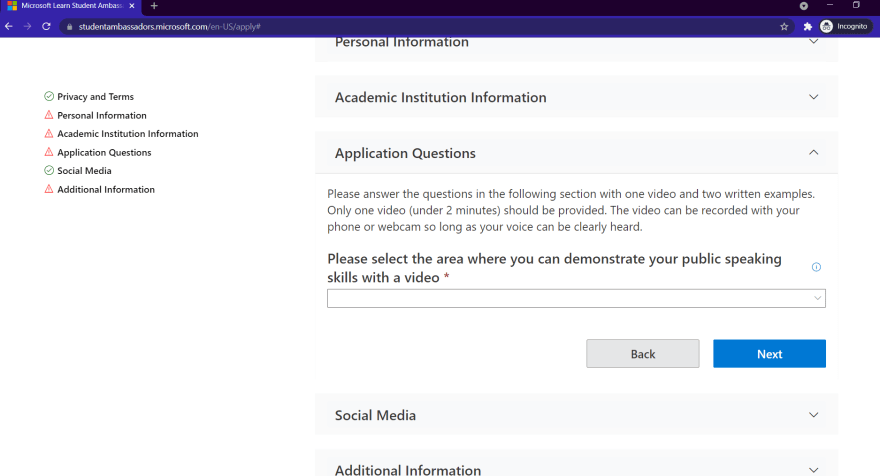880x476 pixels.
Task: Click the warning icon beside Personal Information
Action: (x=49, y=115)
